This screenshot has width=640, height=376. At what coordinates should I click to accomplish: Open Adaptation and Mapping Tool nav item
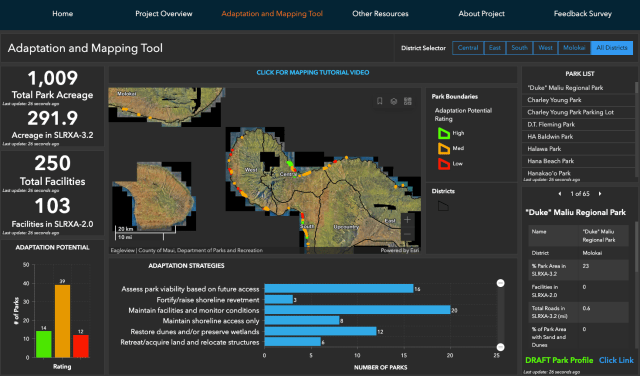[272, 13]
